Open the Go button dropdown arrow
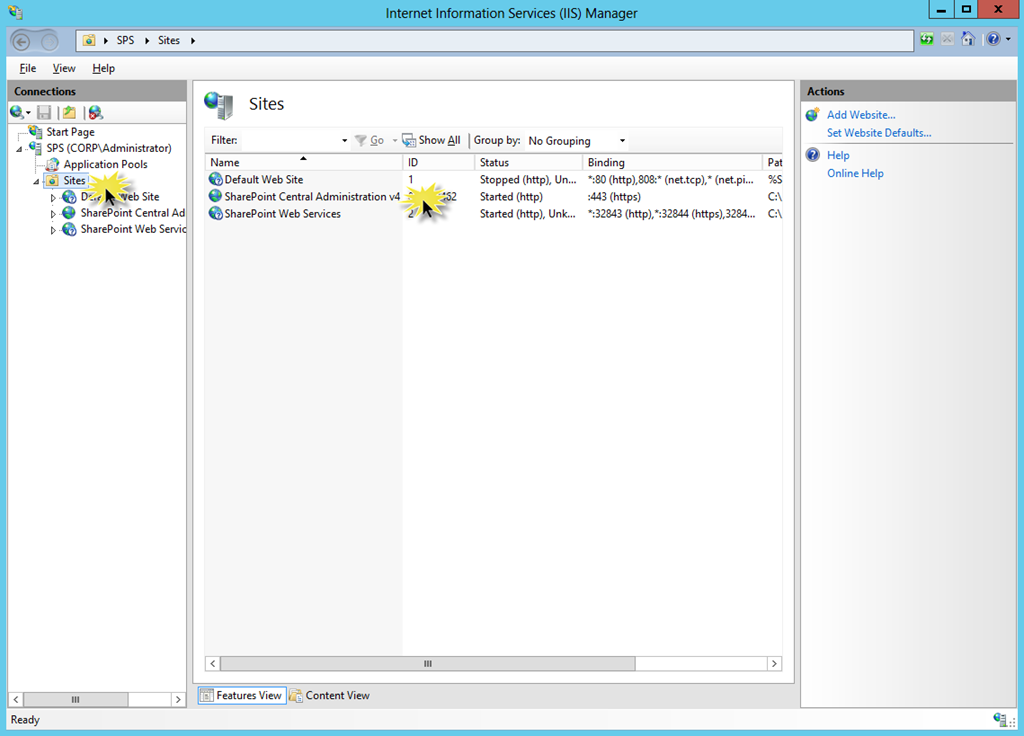1024x736 pixels. click(394, 140)
